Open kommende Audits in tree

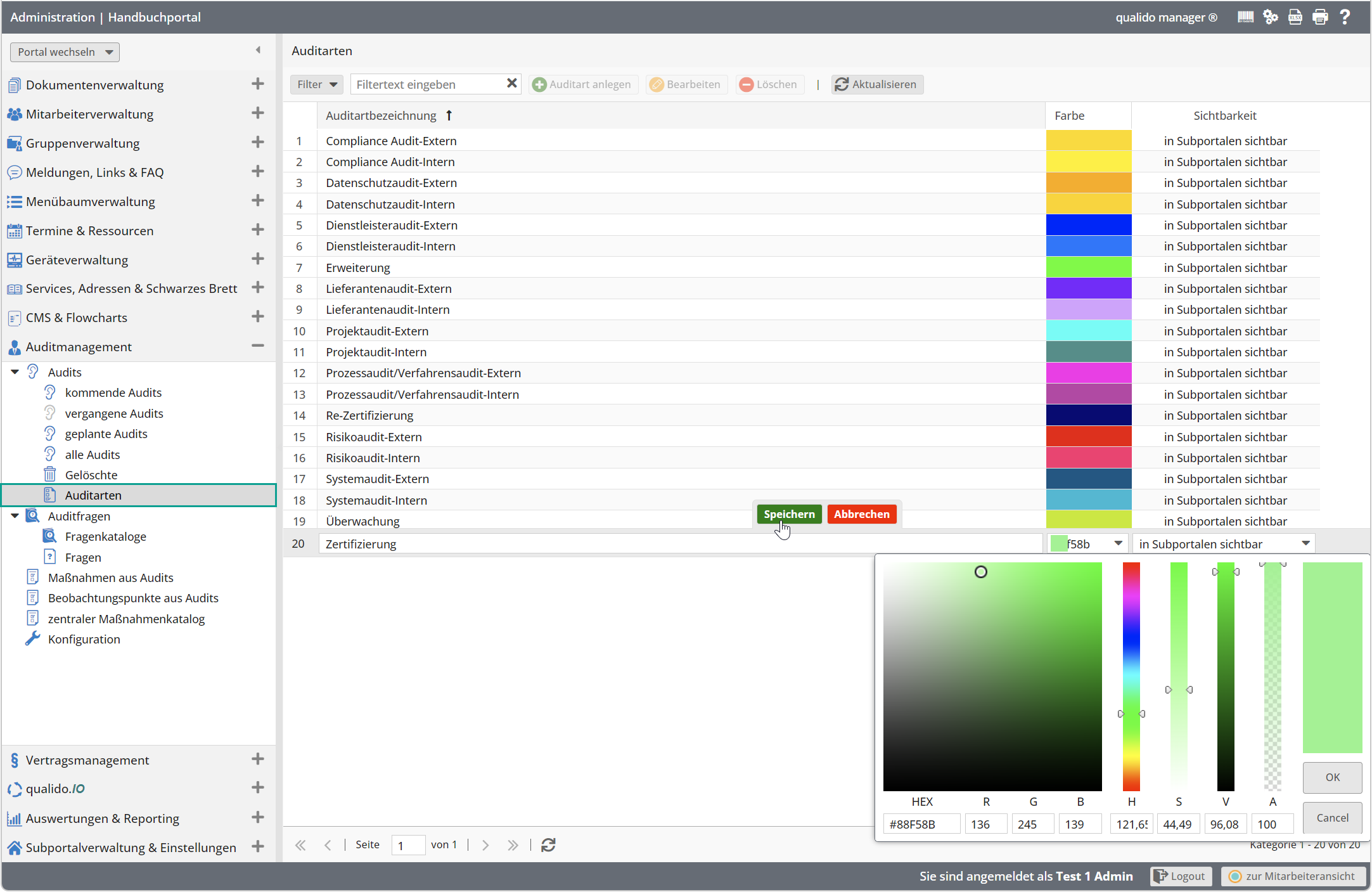pos(113,392)
